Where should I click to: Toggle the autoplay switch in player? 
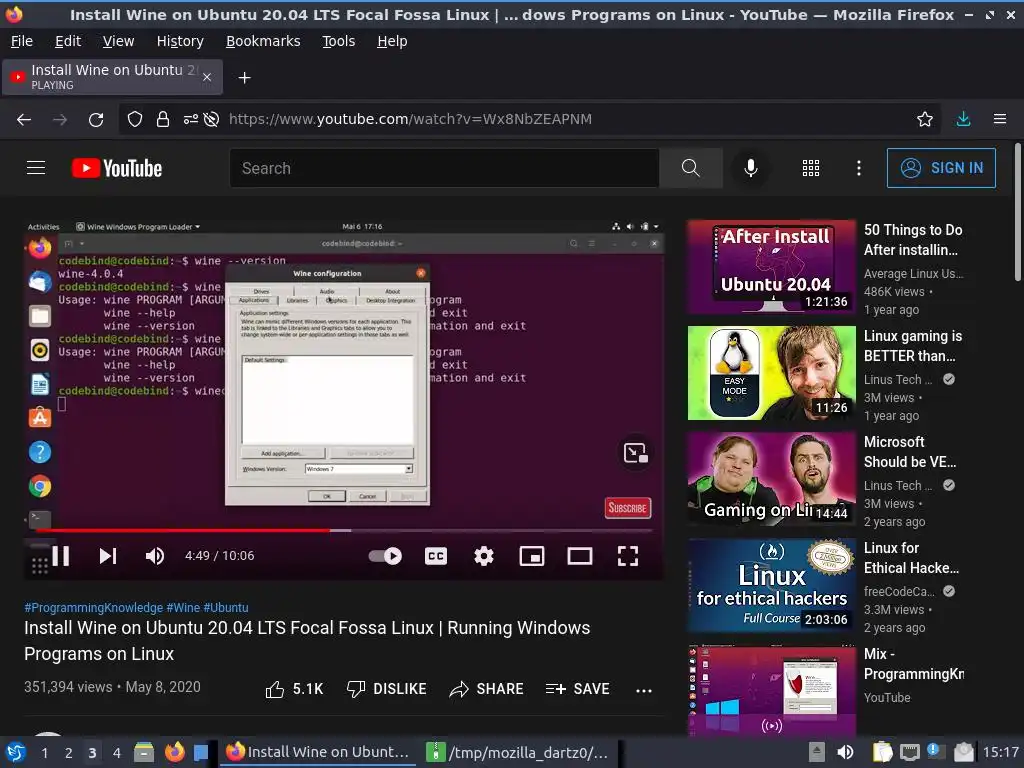pos(385,556)
